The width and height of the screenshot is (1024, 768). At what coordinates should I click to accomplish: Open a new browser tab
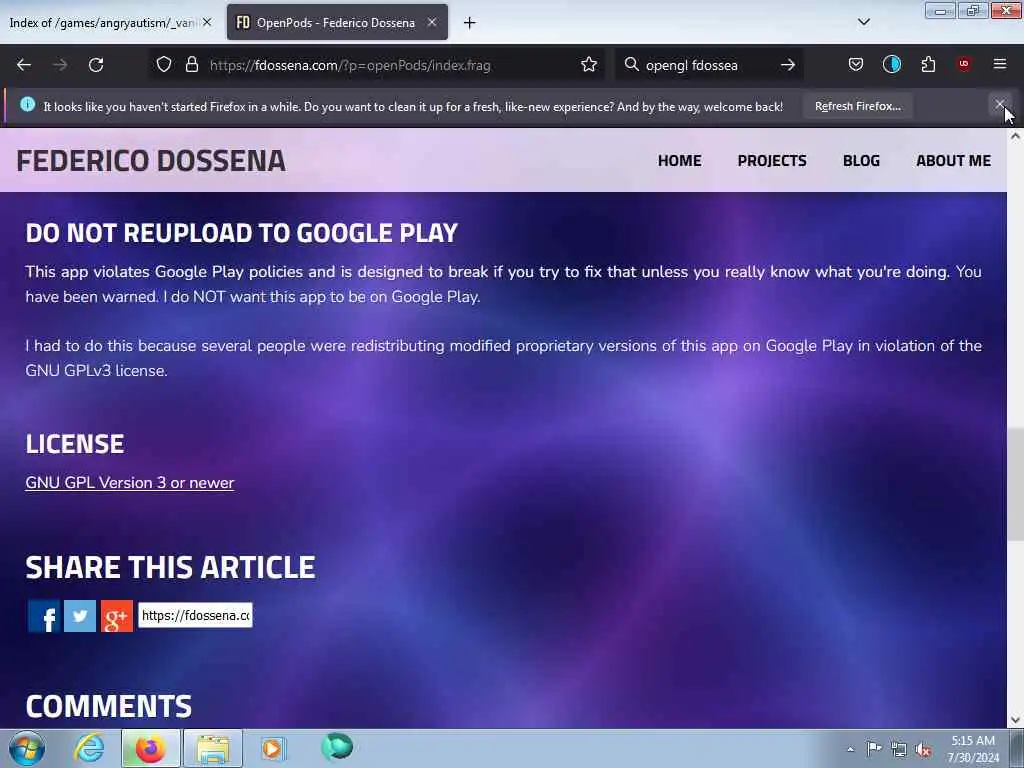pos(470,23)
